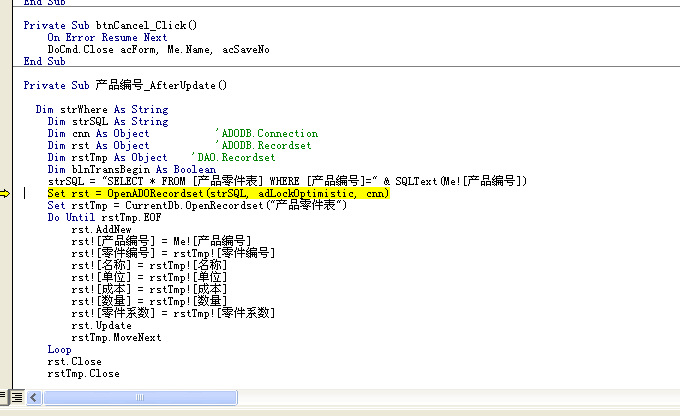Click the rst![成本] assignment line

pos(149,289)
